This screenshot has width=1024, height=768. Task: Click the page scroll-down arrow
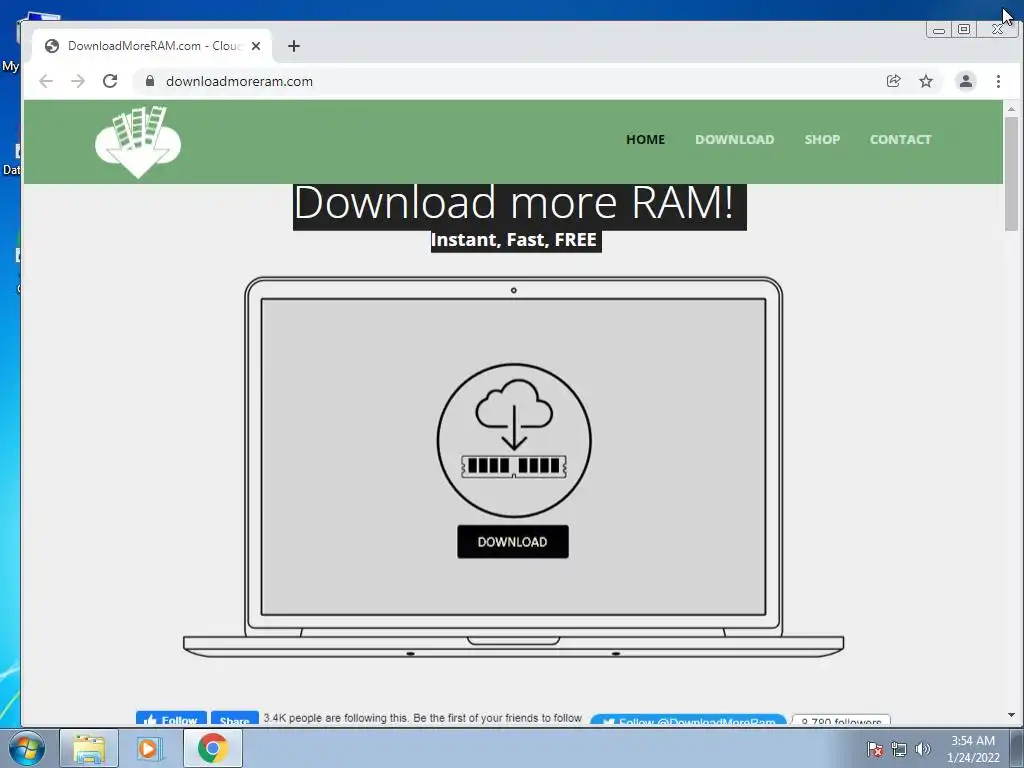click(1011, 715)
